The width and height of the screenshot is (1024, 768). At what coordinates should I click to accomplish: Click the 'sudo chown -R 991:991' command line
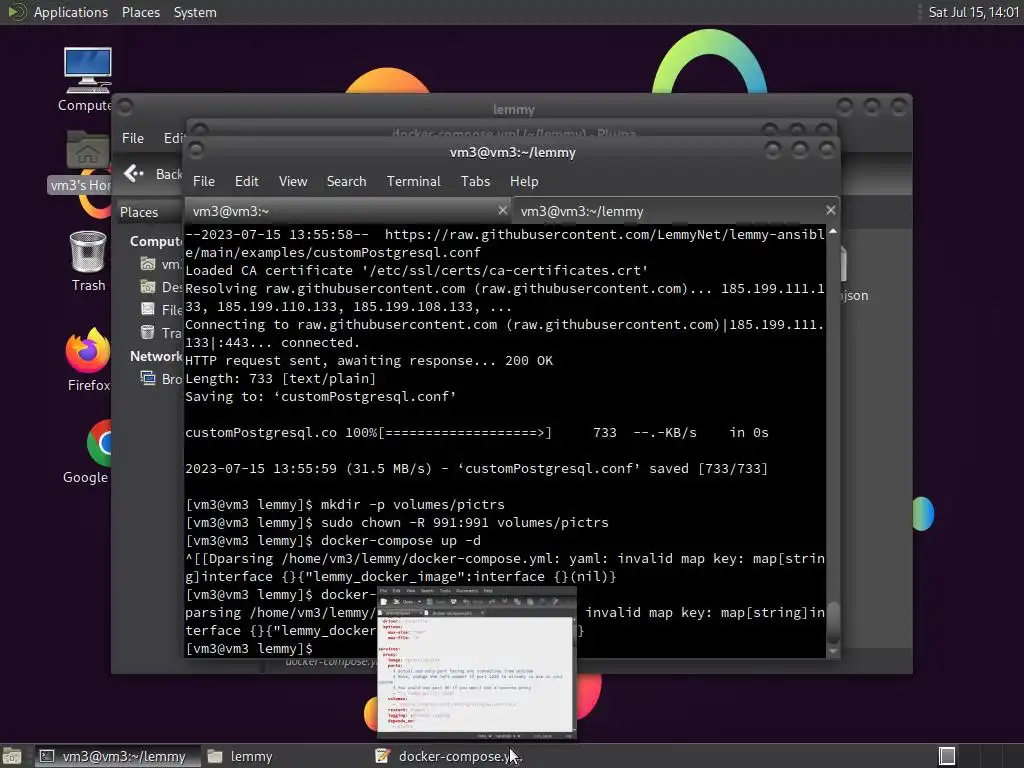click(397, 522)
